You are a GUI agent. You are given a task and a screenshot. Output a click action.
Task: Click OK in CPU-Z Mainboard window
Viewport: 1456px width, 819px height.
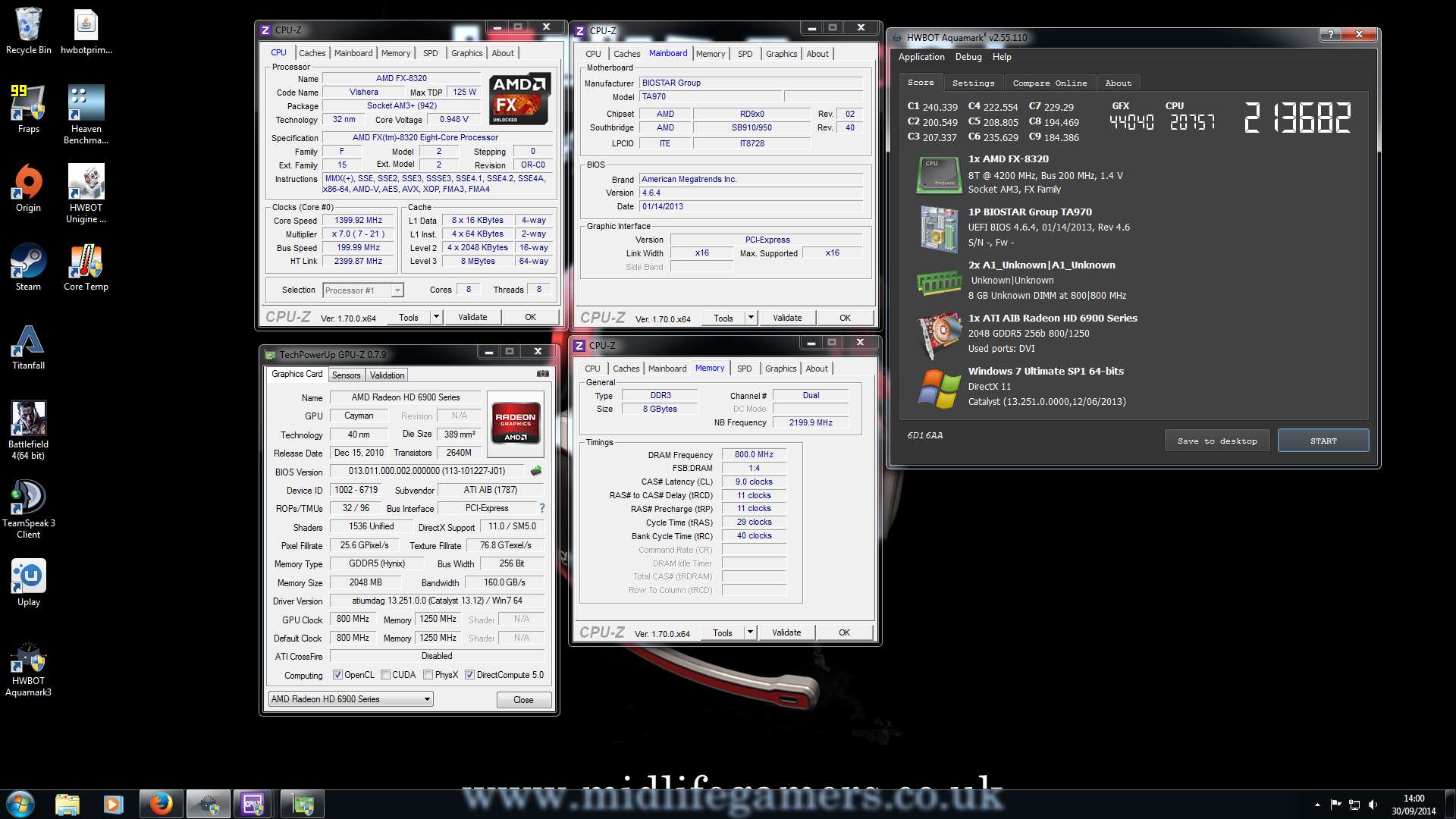click(x=845, y=318)
